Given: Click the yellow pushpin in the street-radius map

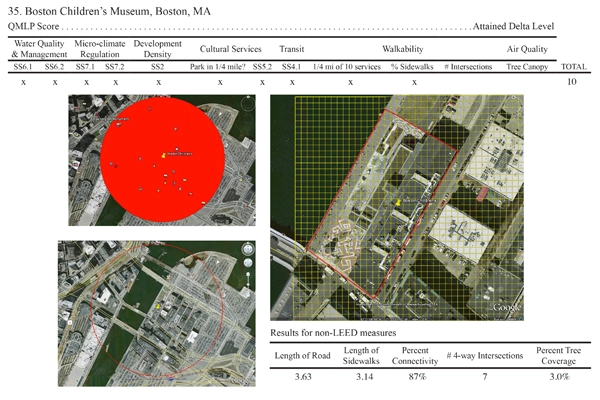Looking at the screenshot, I should pyautogui.click(x=158, y=306).
